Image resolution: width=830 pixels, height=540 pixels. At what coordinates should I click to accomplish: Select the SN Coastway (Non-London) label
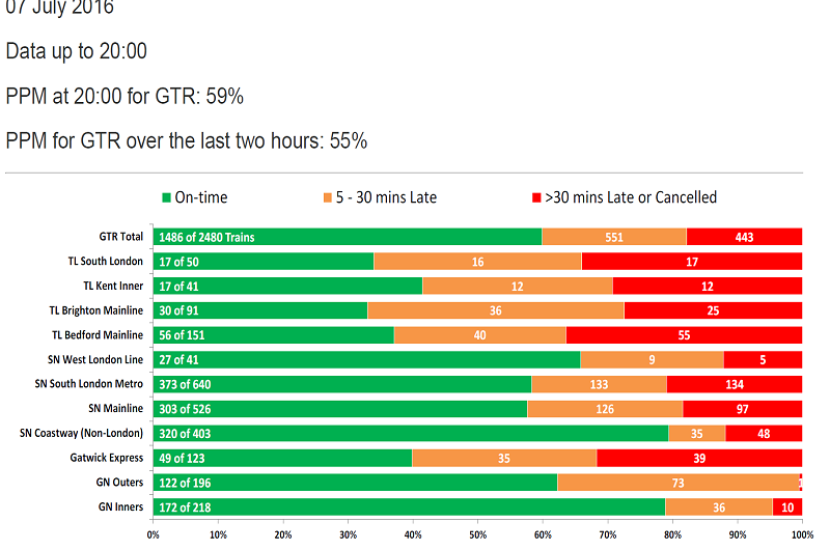tap(82, 433)
